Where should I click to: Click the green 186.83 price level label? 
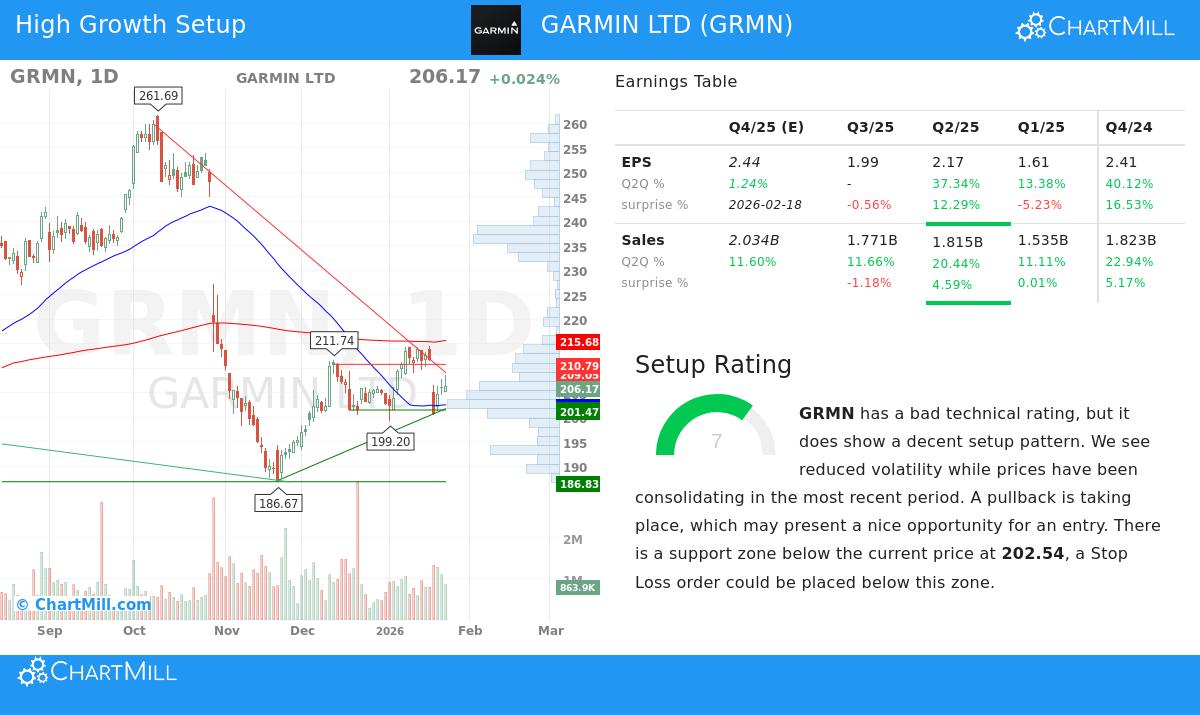click(x=578, y=484)
